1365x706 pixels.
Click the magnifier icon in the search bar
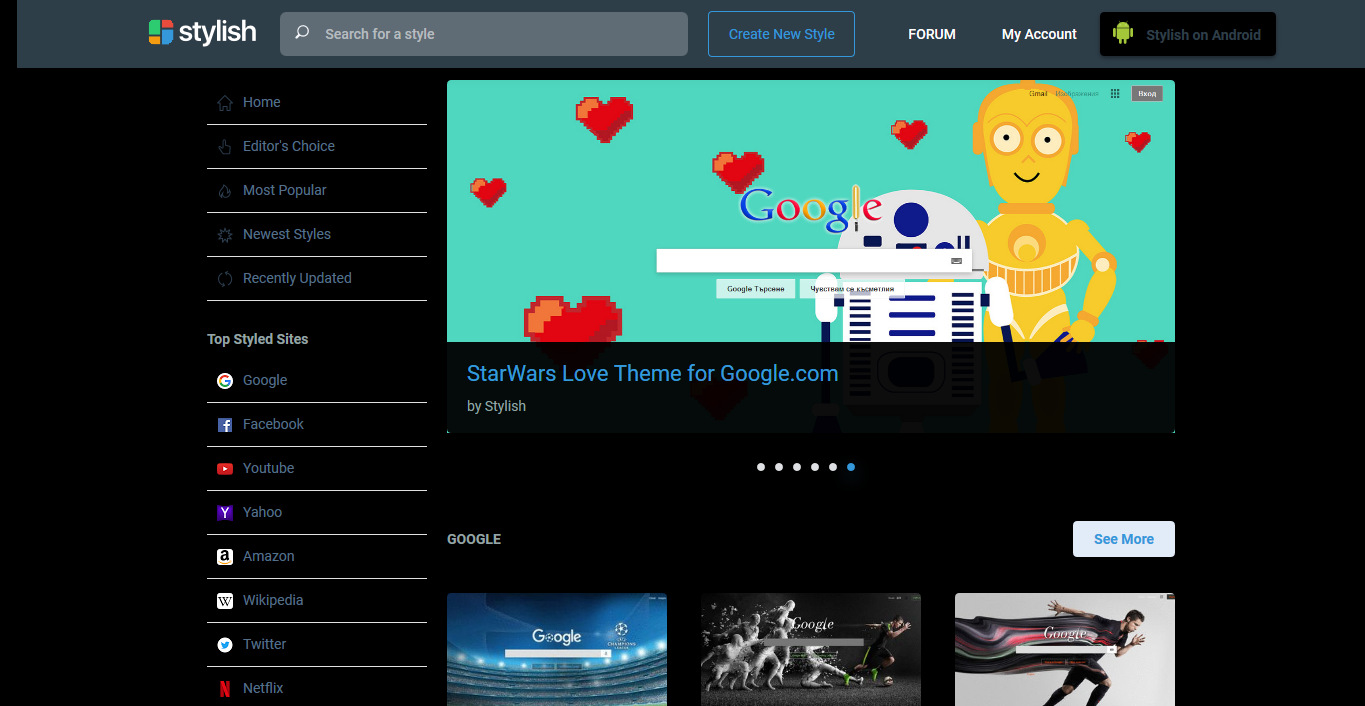[302, 33]
